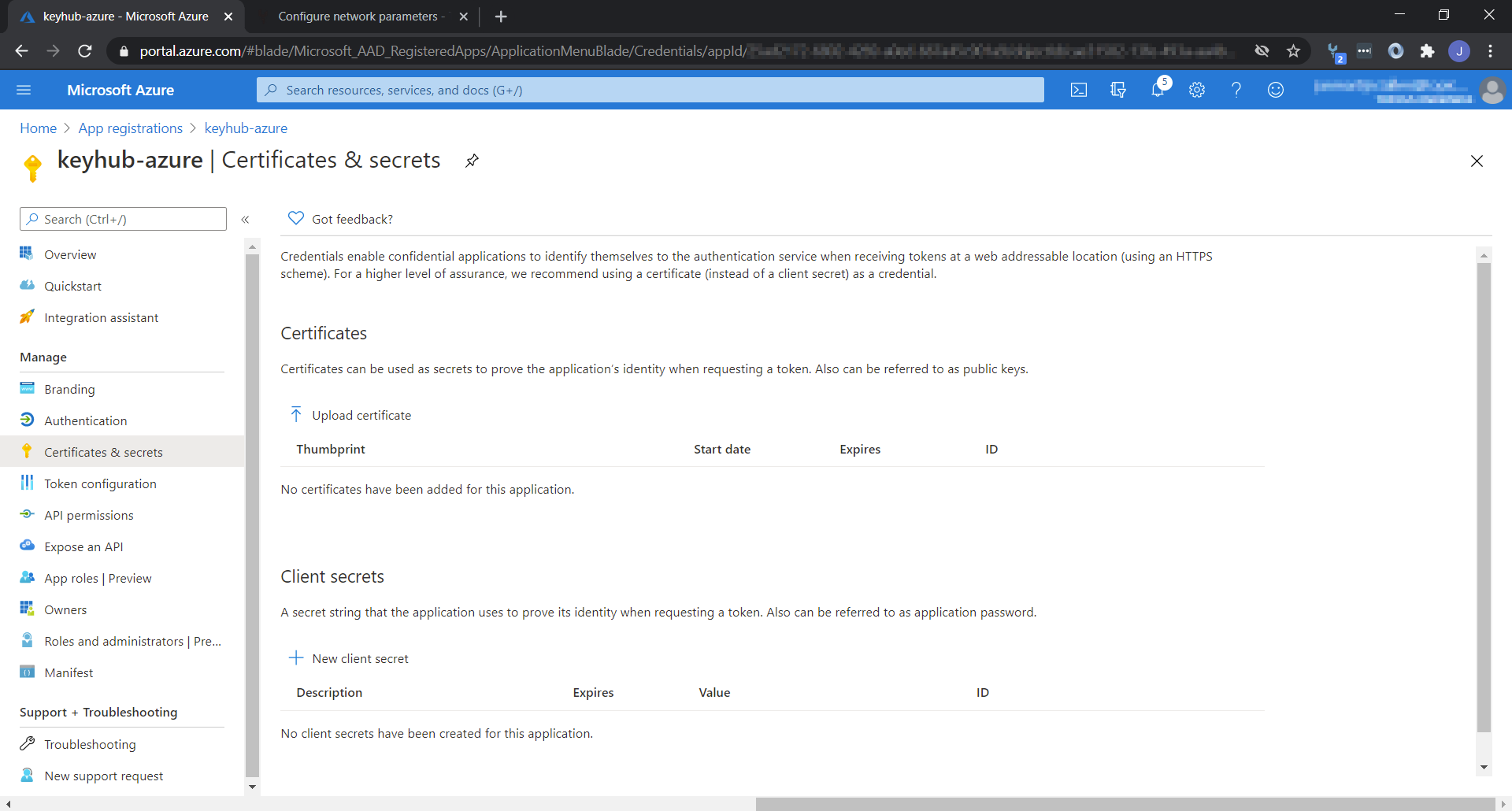Click client secrets Description column header
Screen dimensions: 1512x811
[x=329, y=692]
